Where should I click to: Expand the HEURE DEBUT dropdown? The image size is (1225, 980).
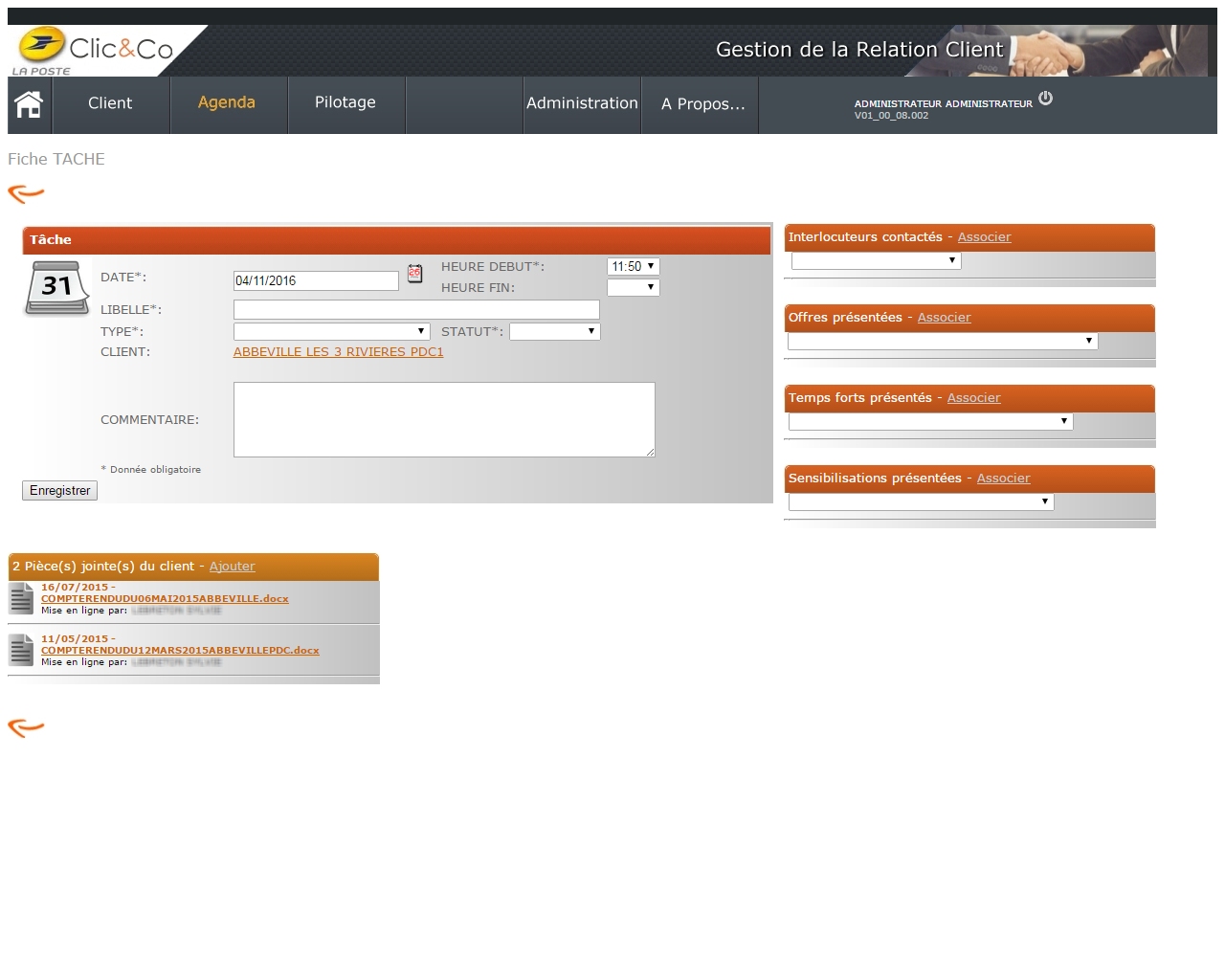click(633, 267)
